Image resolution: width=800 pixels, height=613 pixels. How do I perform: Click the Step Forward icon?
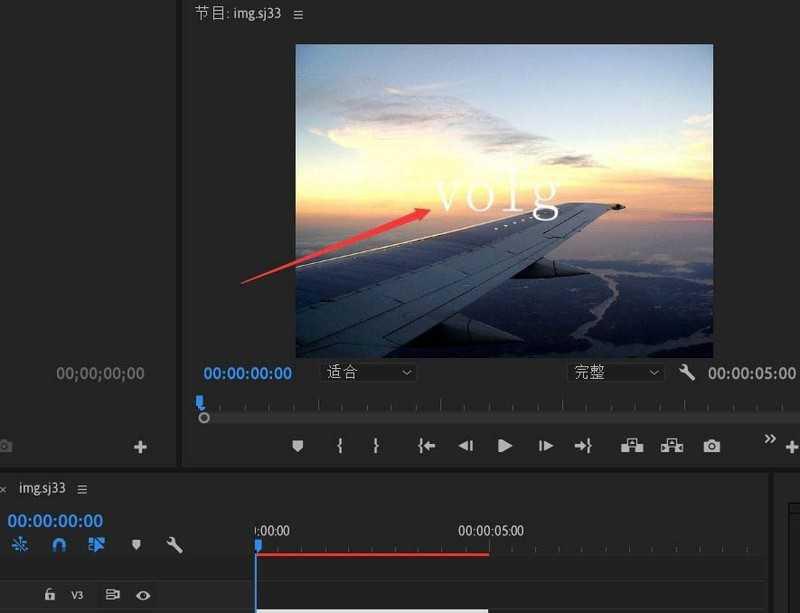pos(545,446)
